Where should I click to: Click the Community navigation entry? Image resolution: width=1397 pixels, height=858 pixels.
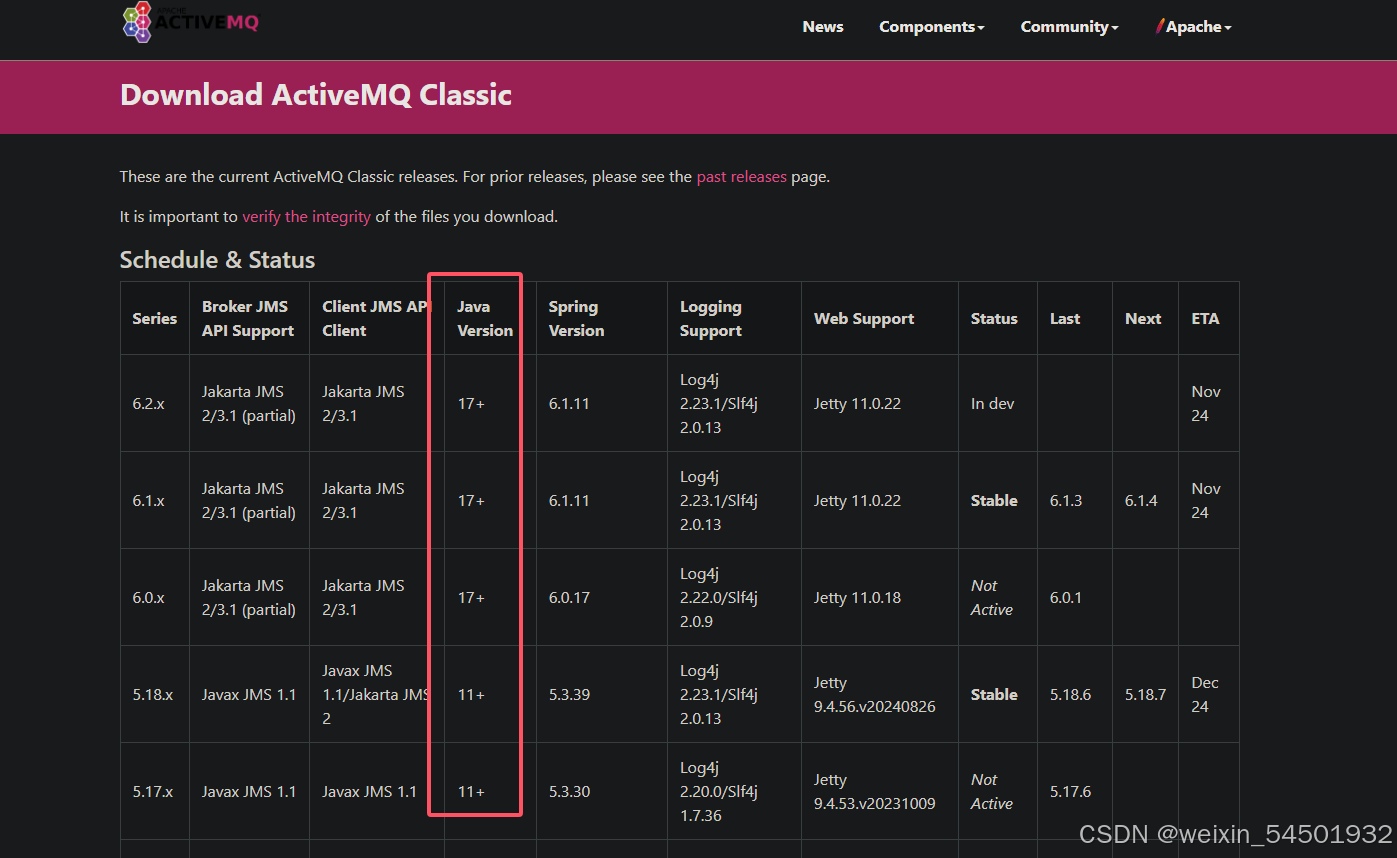1068,27
